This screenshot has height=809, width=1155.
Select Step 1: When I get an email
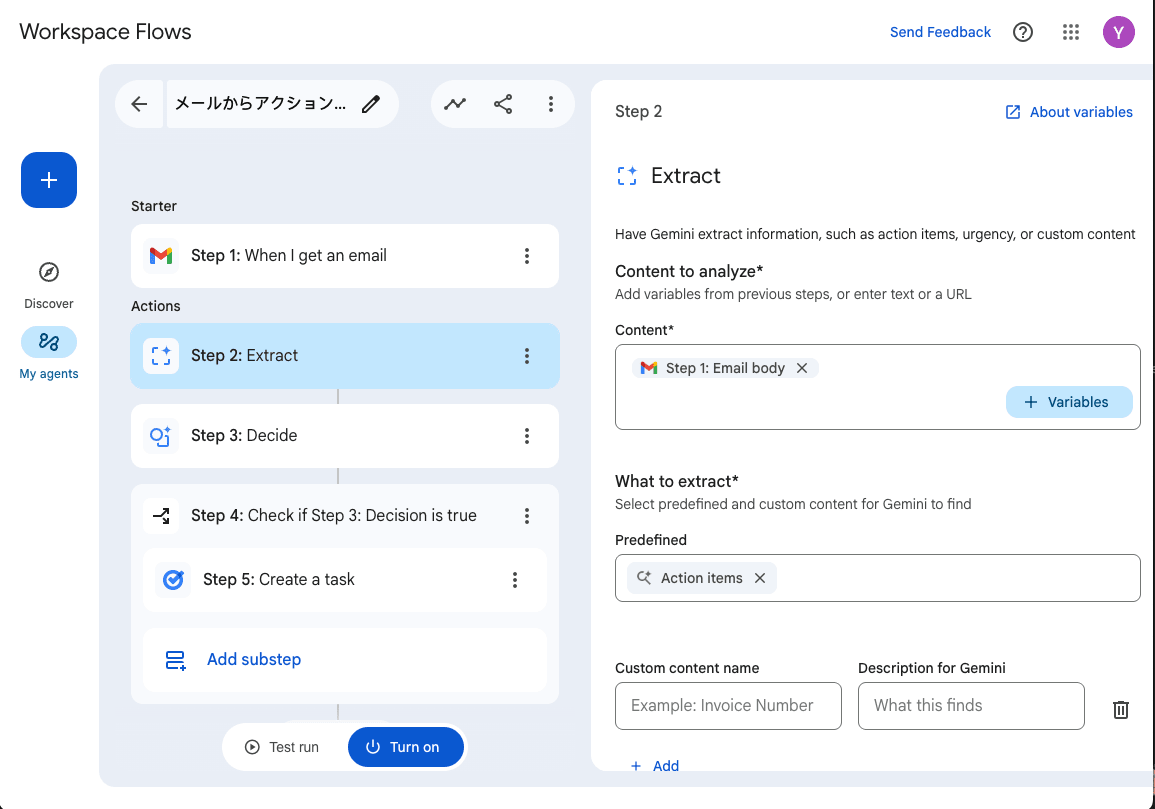point(345,256)
